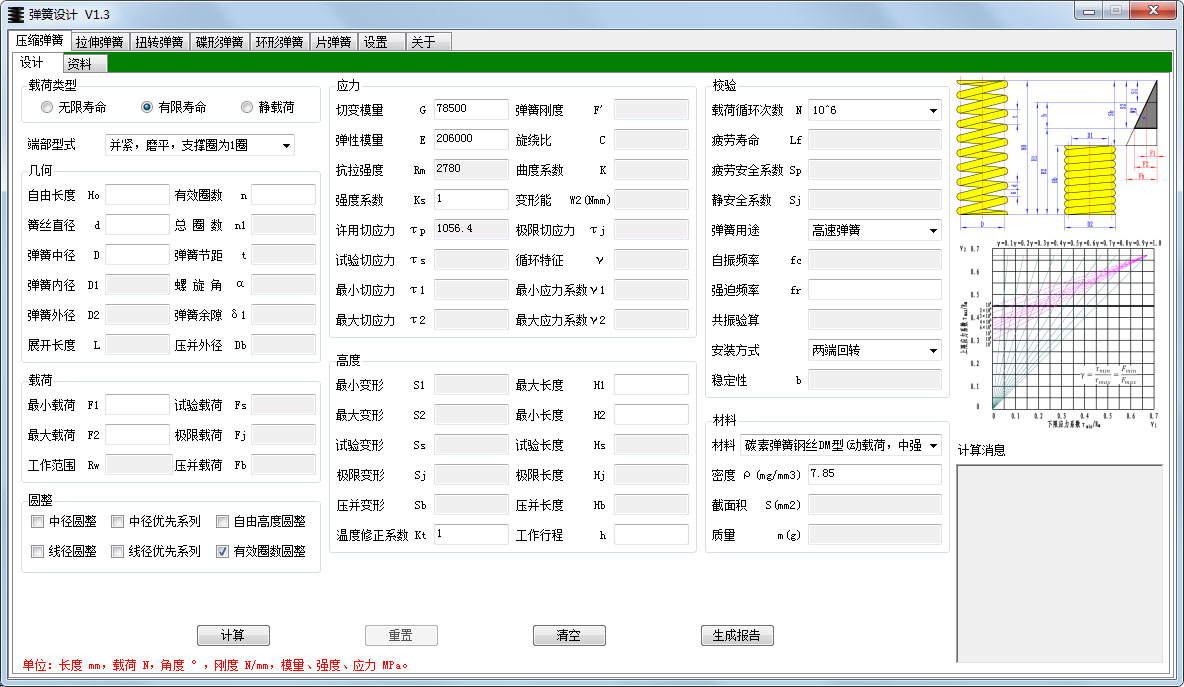The width and height of the screenshot is (1184, 687).
Task: Toggle the 有效圈数圆整 checkbox
Action: (x=222, y=551)
